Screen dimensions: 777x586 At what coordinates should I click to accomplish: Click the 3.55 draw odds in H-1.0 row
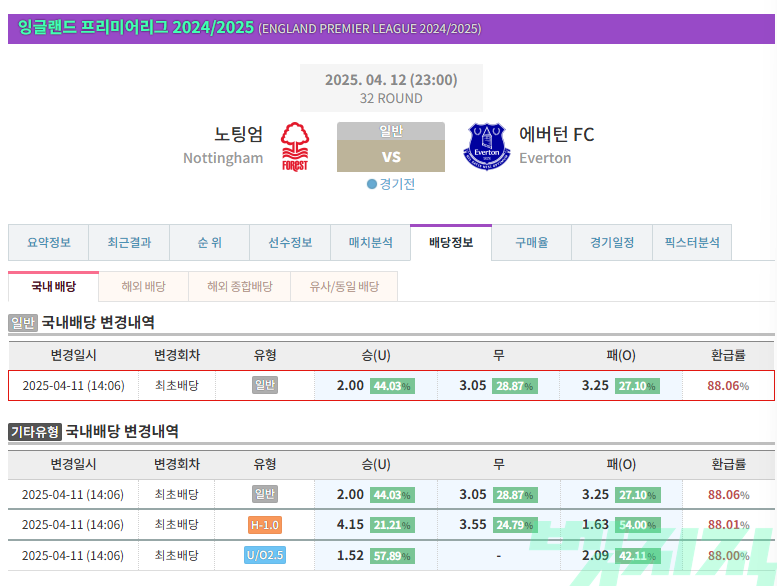tap(473, 525)
